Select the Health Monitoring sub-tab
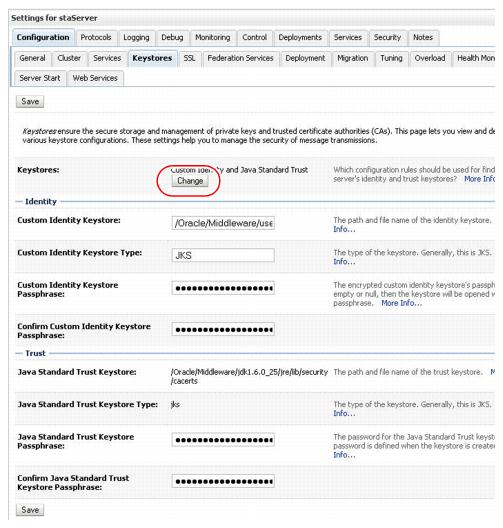Viewport: 503px width, 528px height. click(x=475, y=59)
